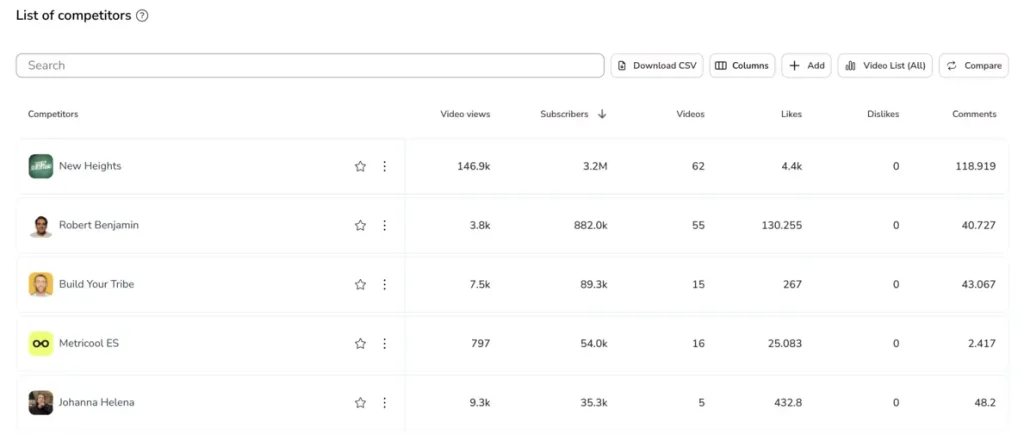
Task: Favorite Build Your Tribe with the star
Action: 360,284
